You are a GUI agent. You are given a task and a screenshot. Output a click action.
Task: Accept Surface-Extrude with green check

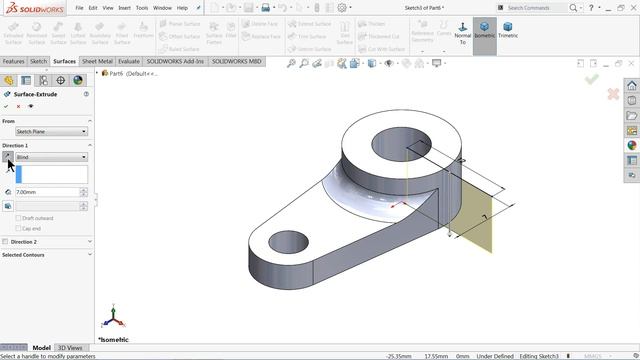click(6, 106)
